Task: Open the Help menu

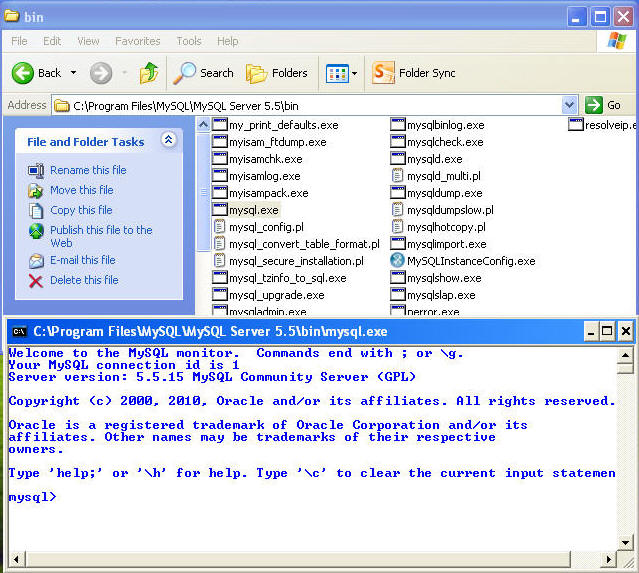Action: point(228,41)
